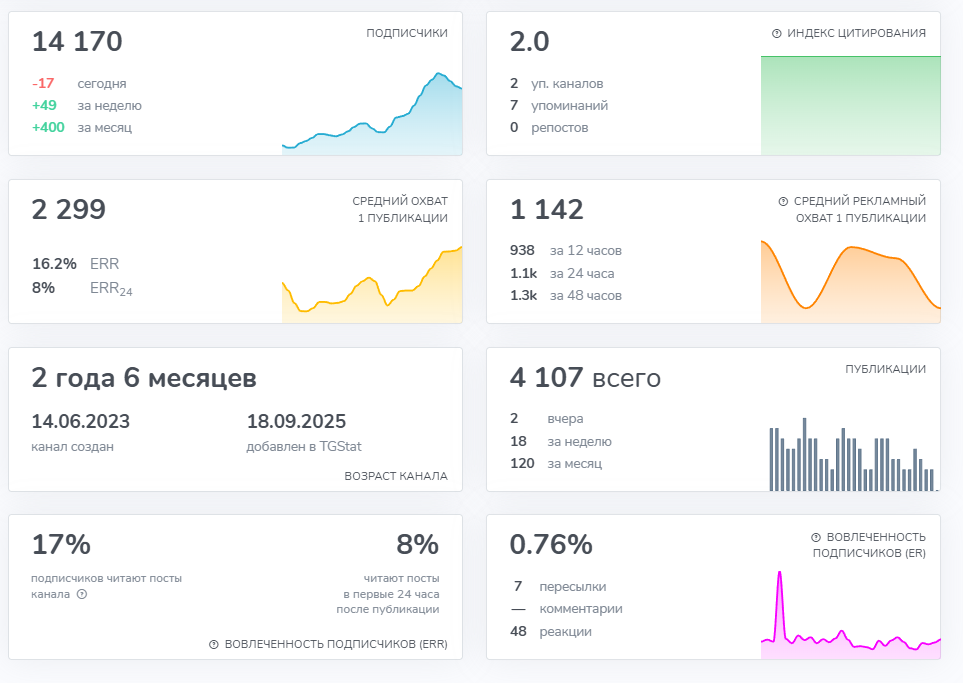
Task: Click question icon by ВОВЛЕЧЕННОСТЬ ПОДПИСЧИКОВ (ERR)
Action: tap(214, 645)
